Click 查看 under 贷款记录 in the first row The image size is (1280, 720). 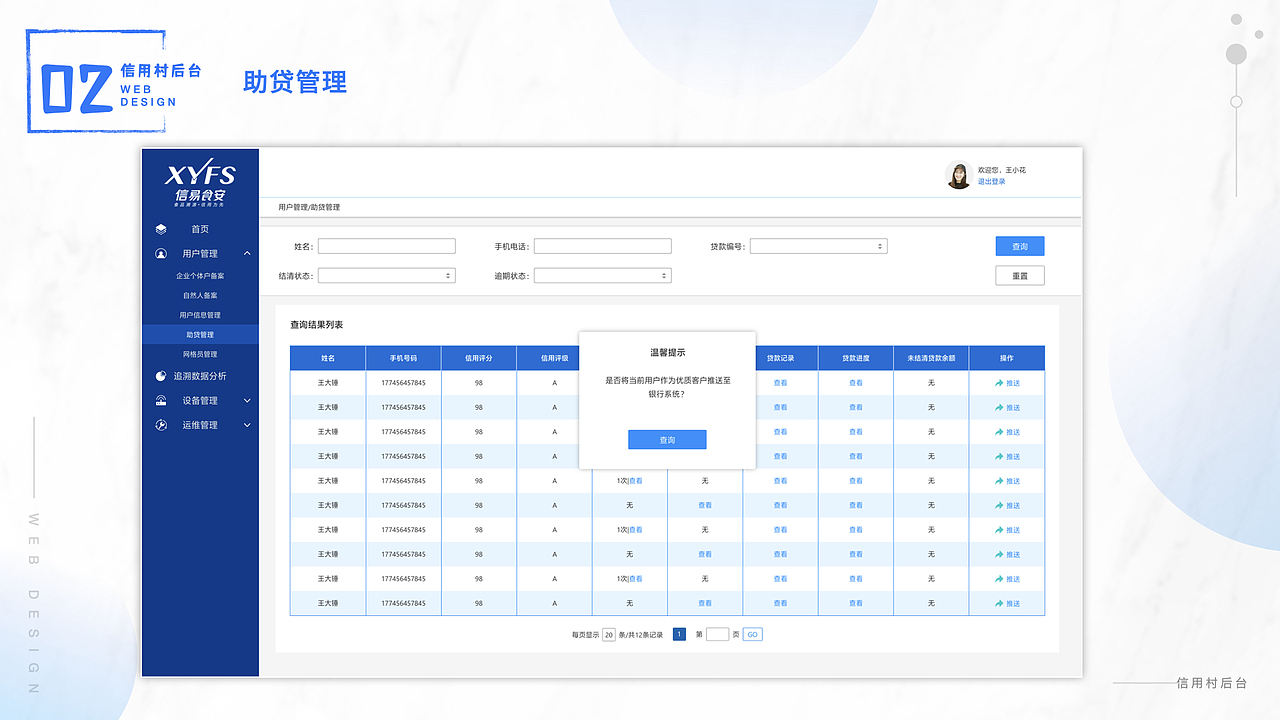[780, 383]
